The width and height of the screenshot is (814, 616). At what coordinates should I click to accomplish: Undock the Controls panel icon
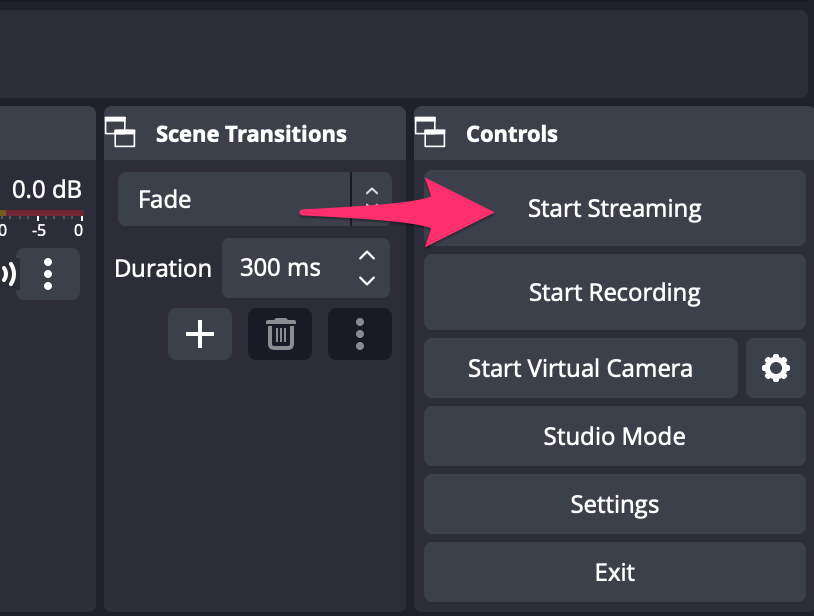click(430, 132)
